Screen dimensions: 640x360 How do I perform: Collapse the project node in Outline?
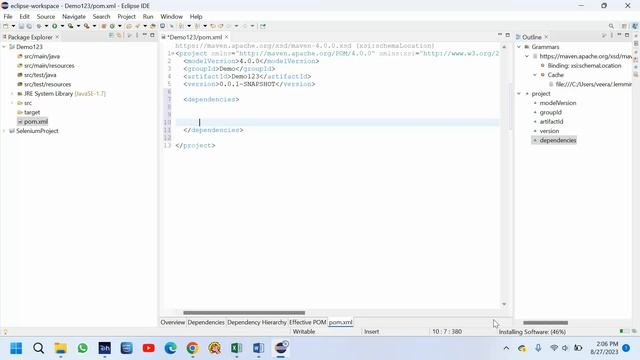click(x=519, y=94)
